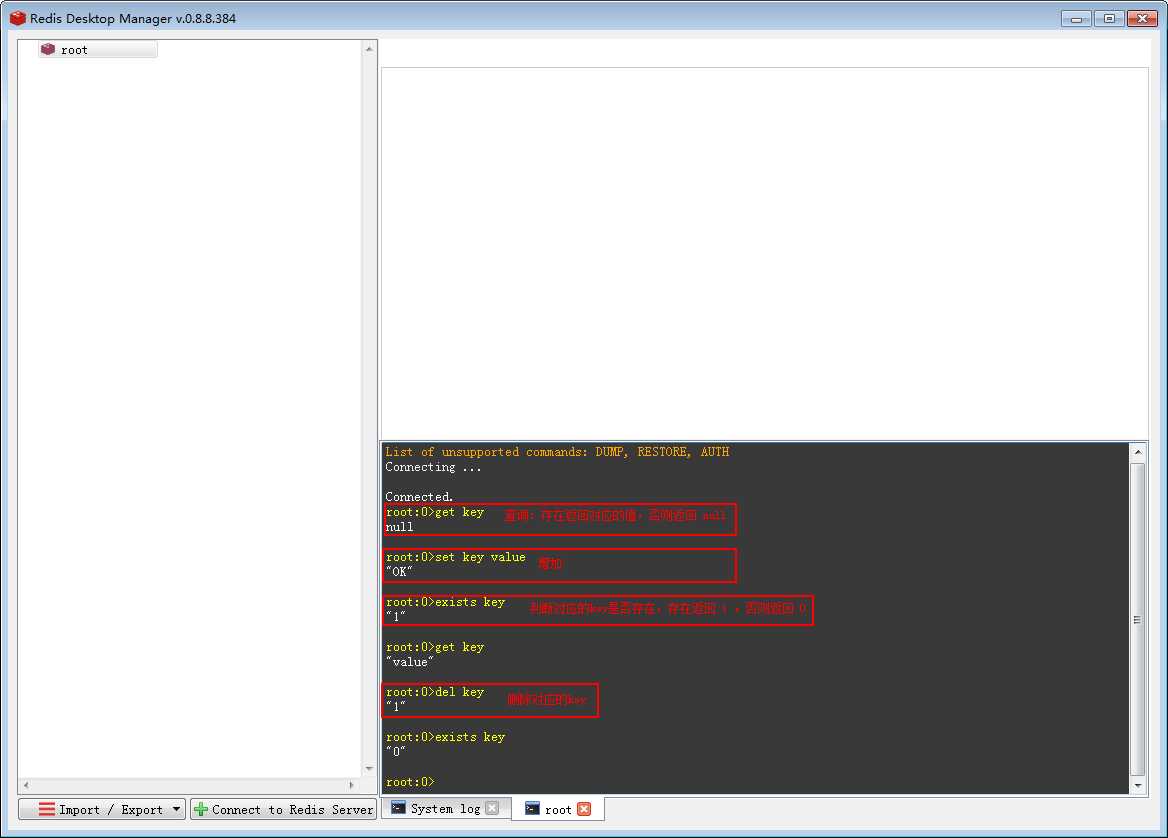This screenshot has width=1168, height=838.
Task: Click console scrollbar up arrow
Action: (1137, 451)
